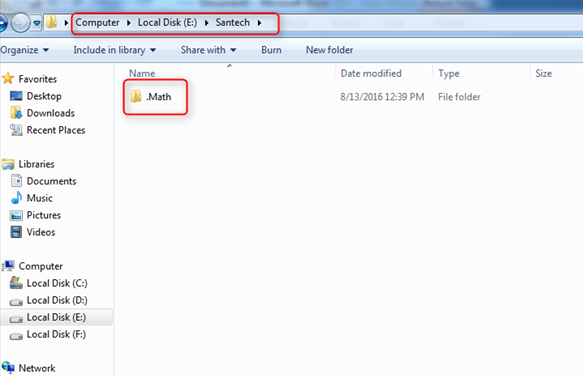Click the Downloads folder icon
Viewport: 583px width, 376px height.
pos(16,113)
